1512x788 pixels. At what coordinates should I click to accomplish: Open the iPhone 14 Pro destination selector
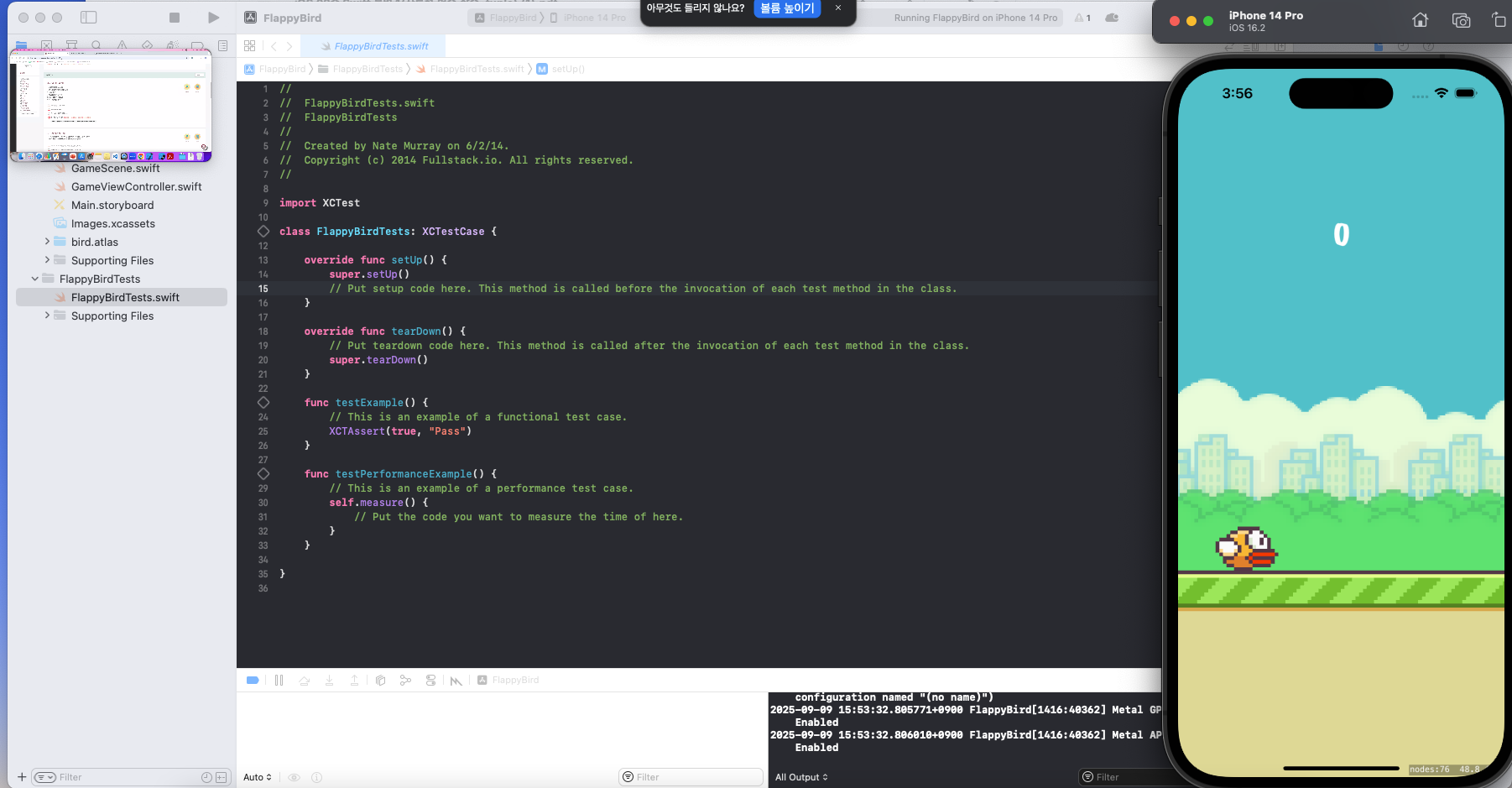(x=588, y=18)
